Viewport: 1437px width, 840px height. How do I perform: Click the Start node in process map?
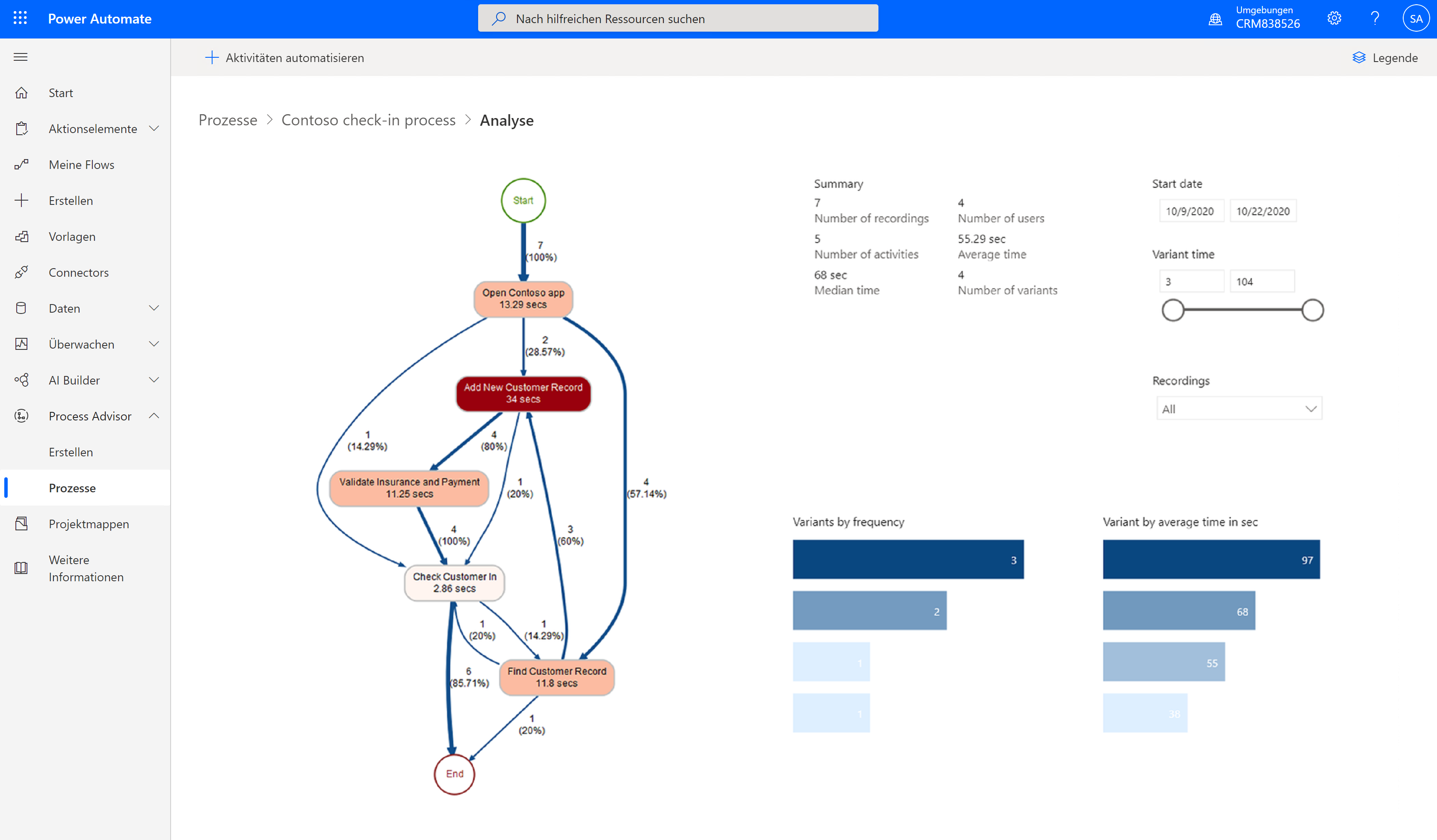click(524, 199)
